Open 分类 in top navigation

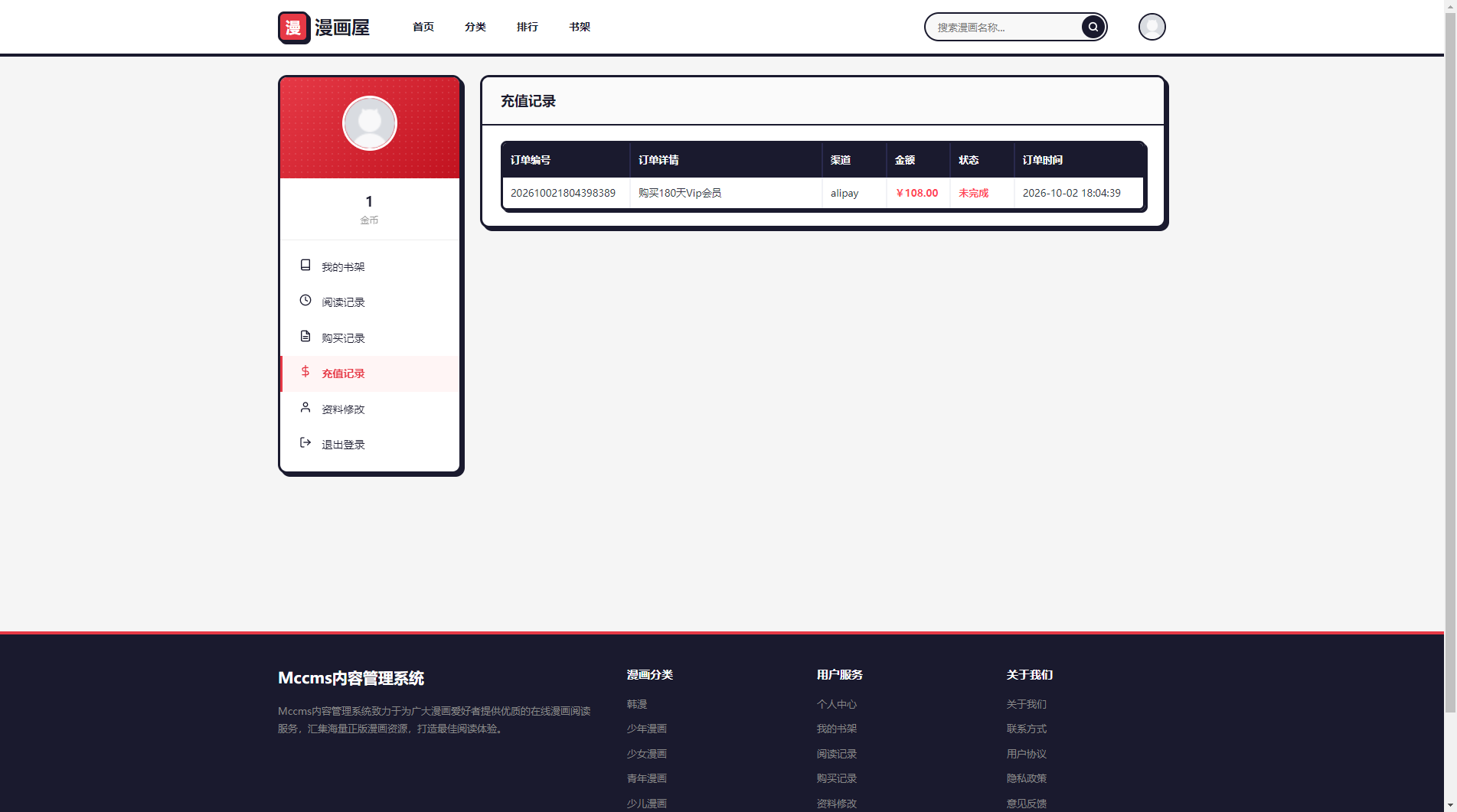tap(475, 27)
